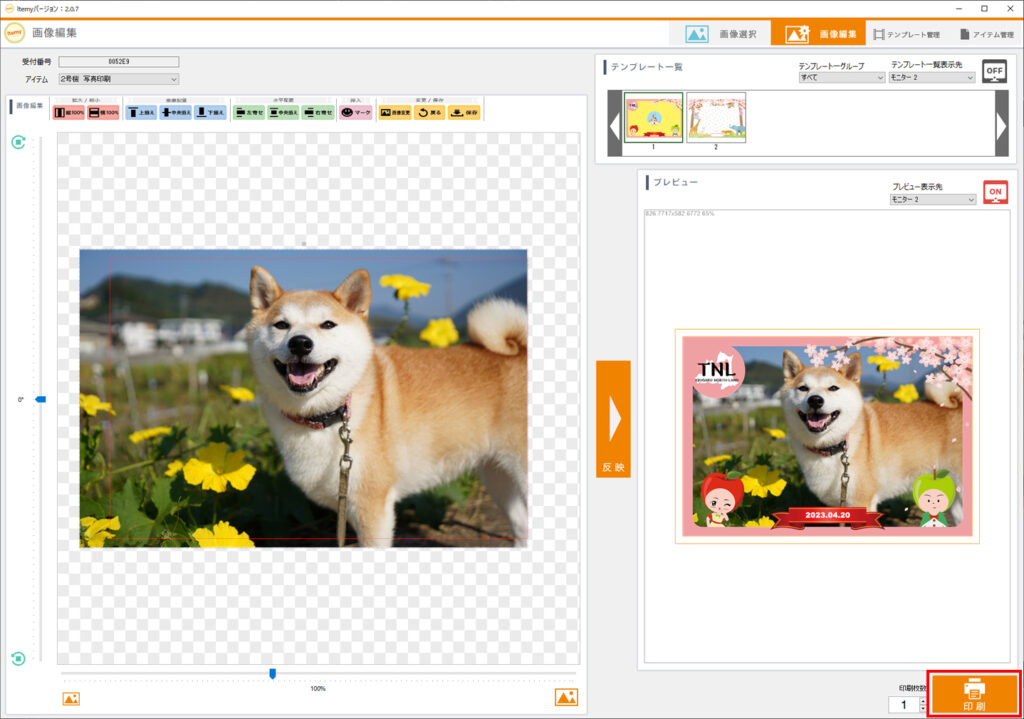Click the 横100% horizontal fit button

coord(104,113)
